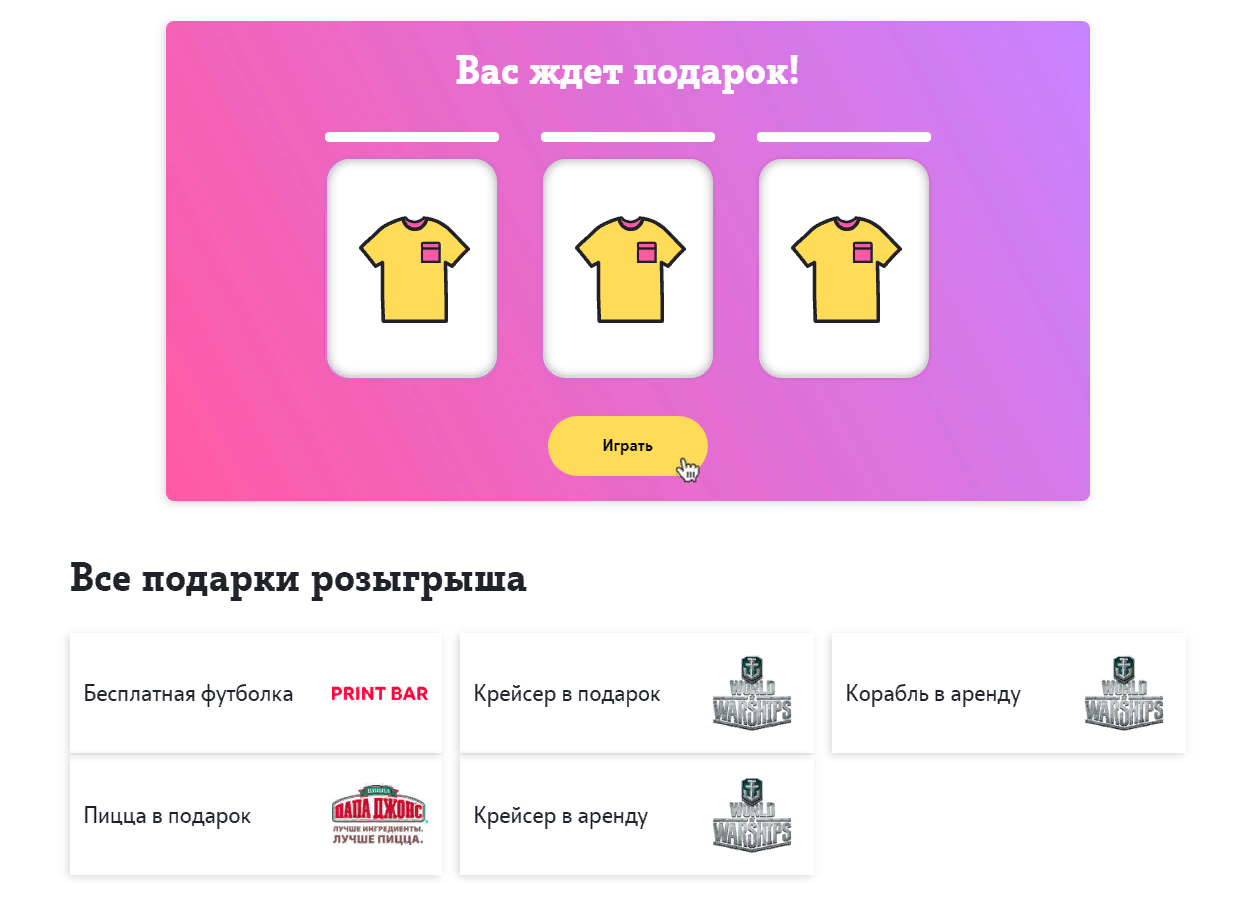Open the Пицца в подарок gift card
This screenshot has height=921, width=1237.
(x=256, y=816)
